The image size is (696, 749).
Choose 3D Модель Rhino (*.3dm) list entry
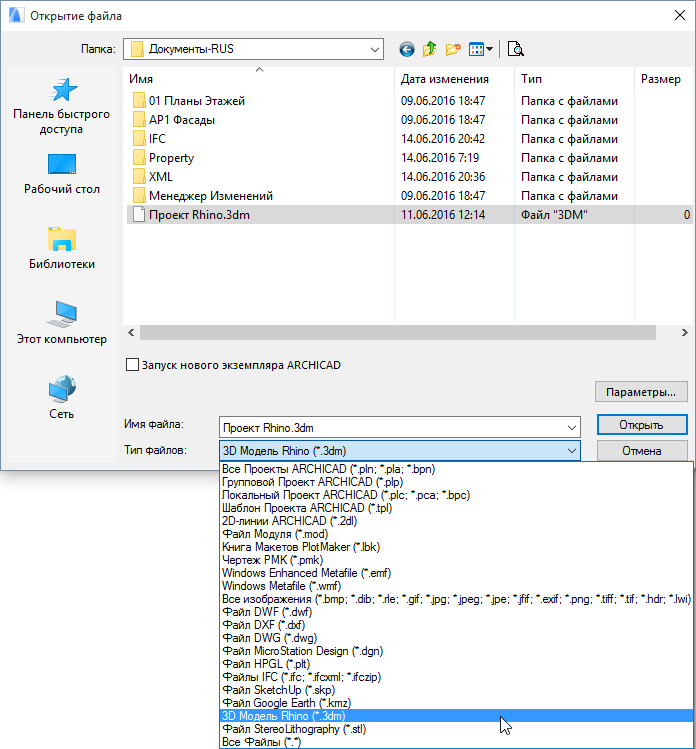point(456,716)
